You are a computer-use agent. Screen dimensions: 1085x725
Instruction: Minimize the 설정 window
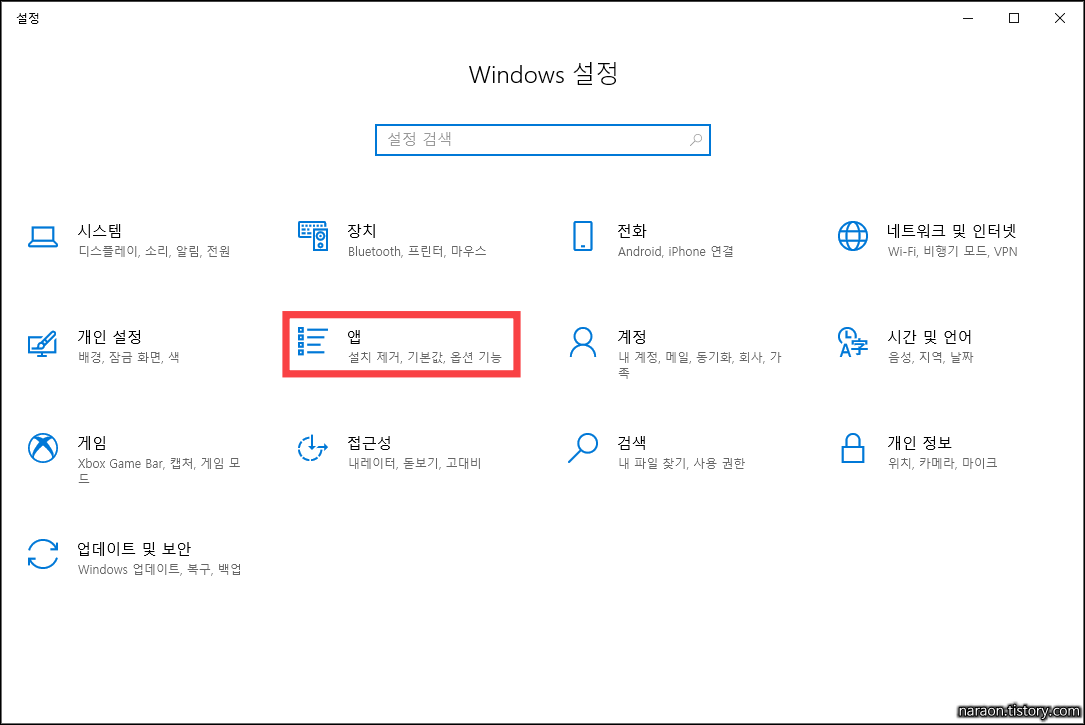coord(968,19)
